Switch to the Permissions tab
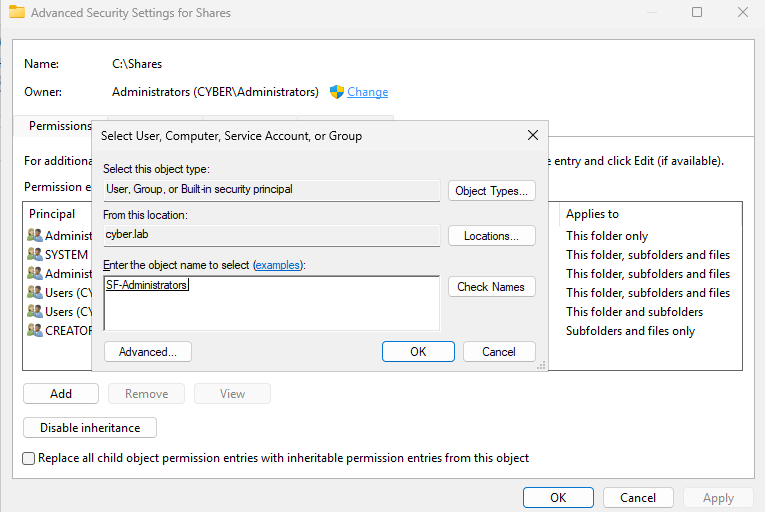The height and width of the screenshot is (512, 765). click(x=59, y=126)
